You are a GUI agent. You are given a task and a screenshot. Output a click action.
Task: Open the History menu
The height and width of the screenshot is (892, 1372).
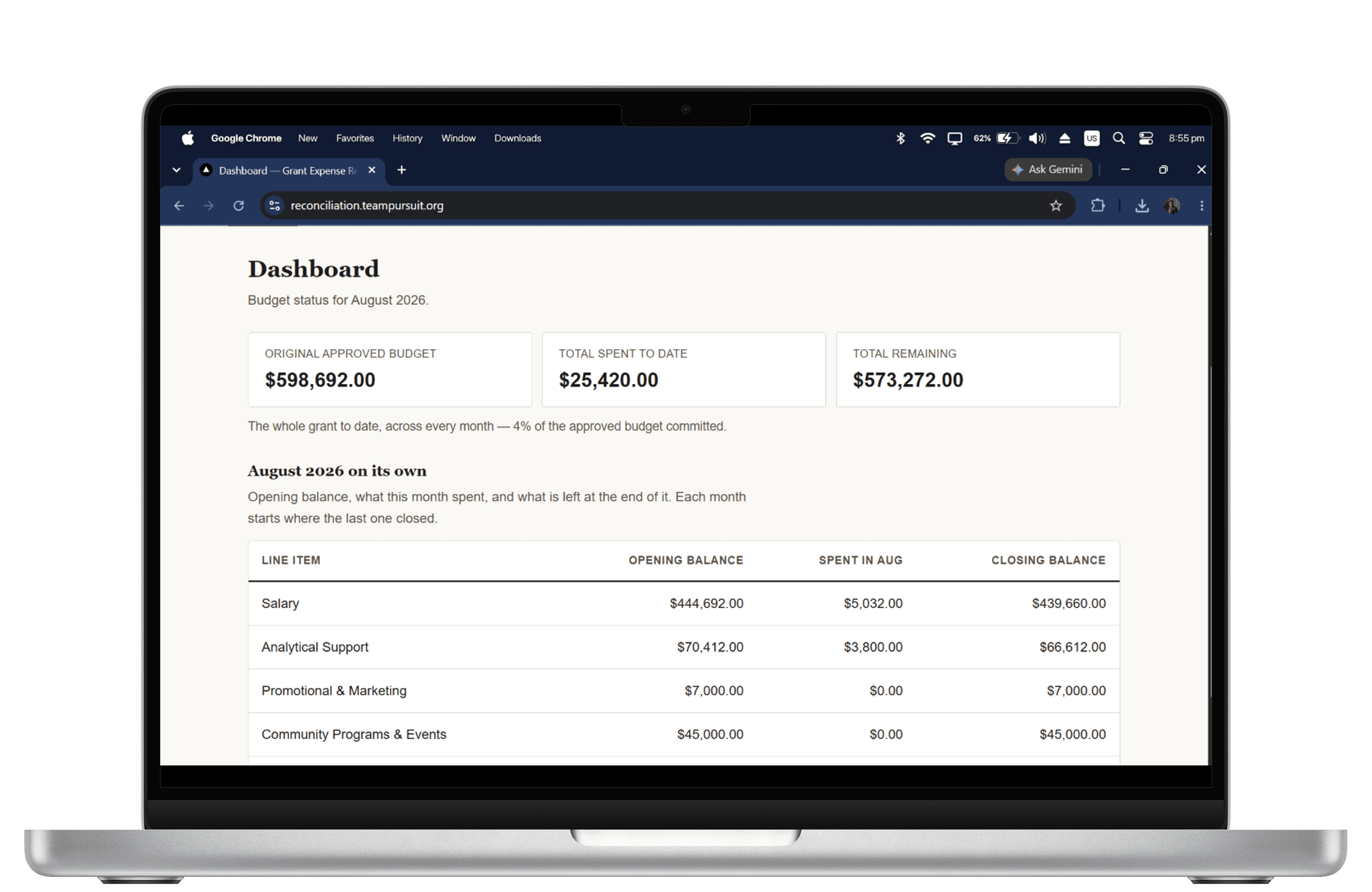pyautogui.click(x=408, y=138)
